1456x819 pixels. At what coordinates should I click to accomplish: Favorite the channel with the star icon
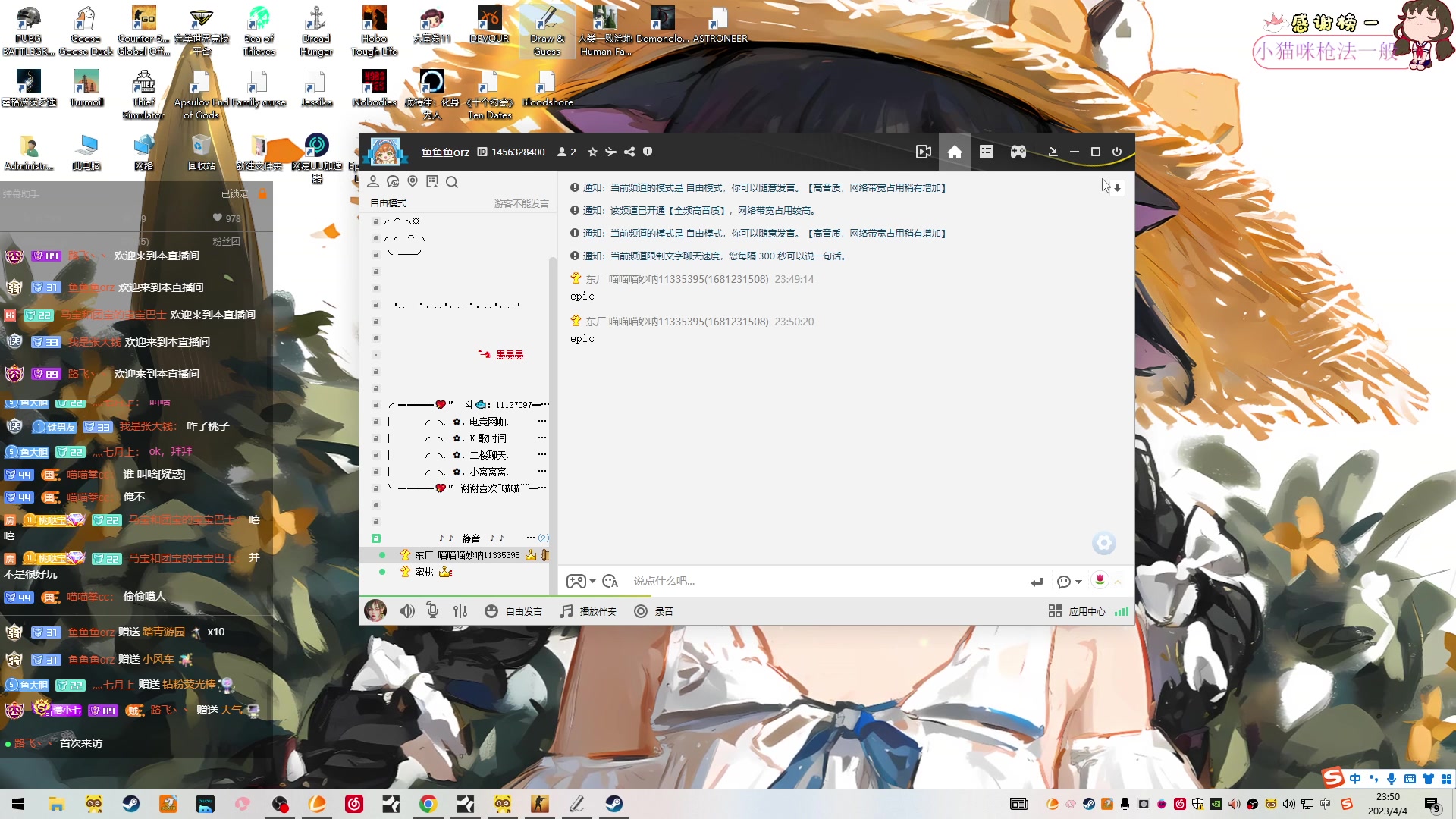pos(593,152)
